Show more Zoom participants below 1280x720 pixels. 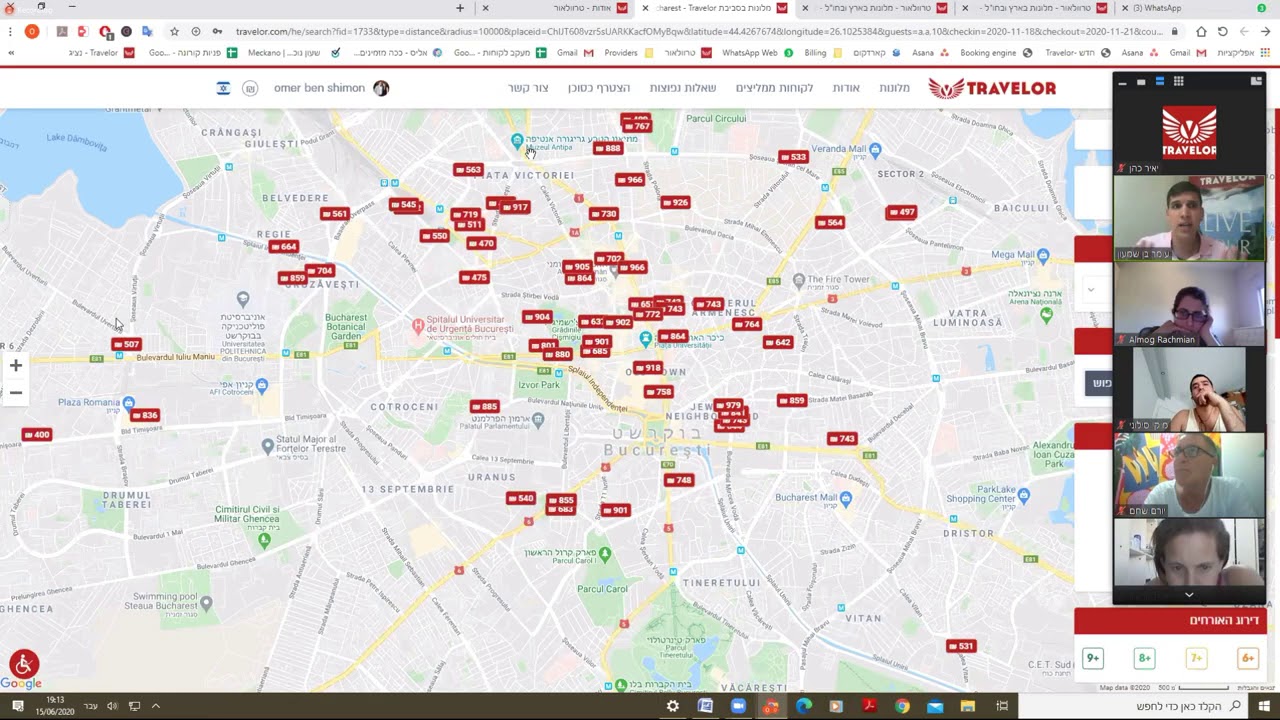(1189, 595)
